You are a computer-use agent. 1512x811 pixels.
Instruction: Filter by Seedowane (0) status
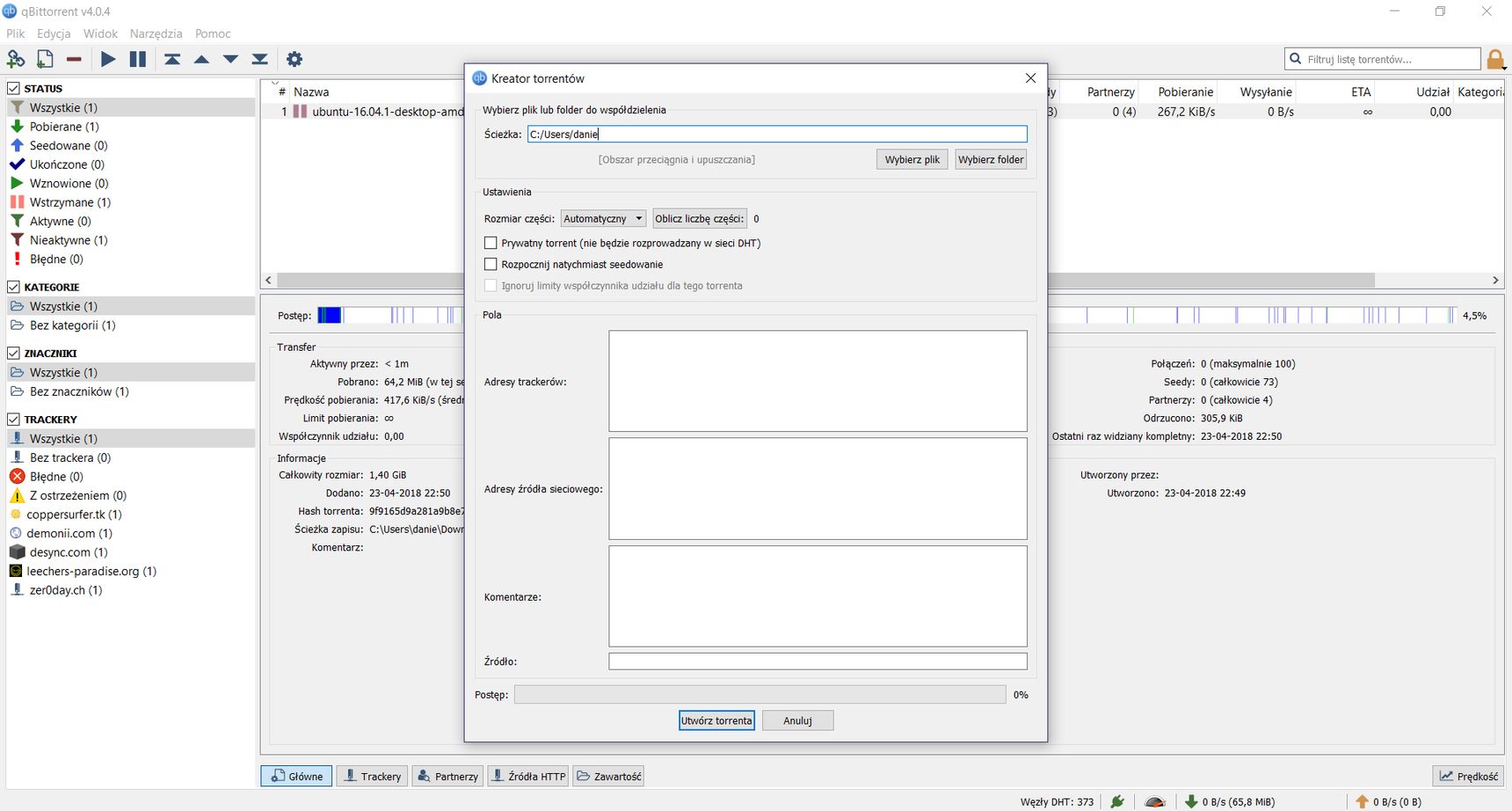(x=131, y=145)
